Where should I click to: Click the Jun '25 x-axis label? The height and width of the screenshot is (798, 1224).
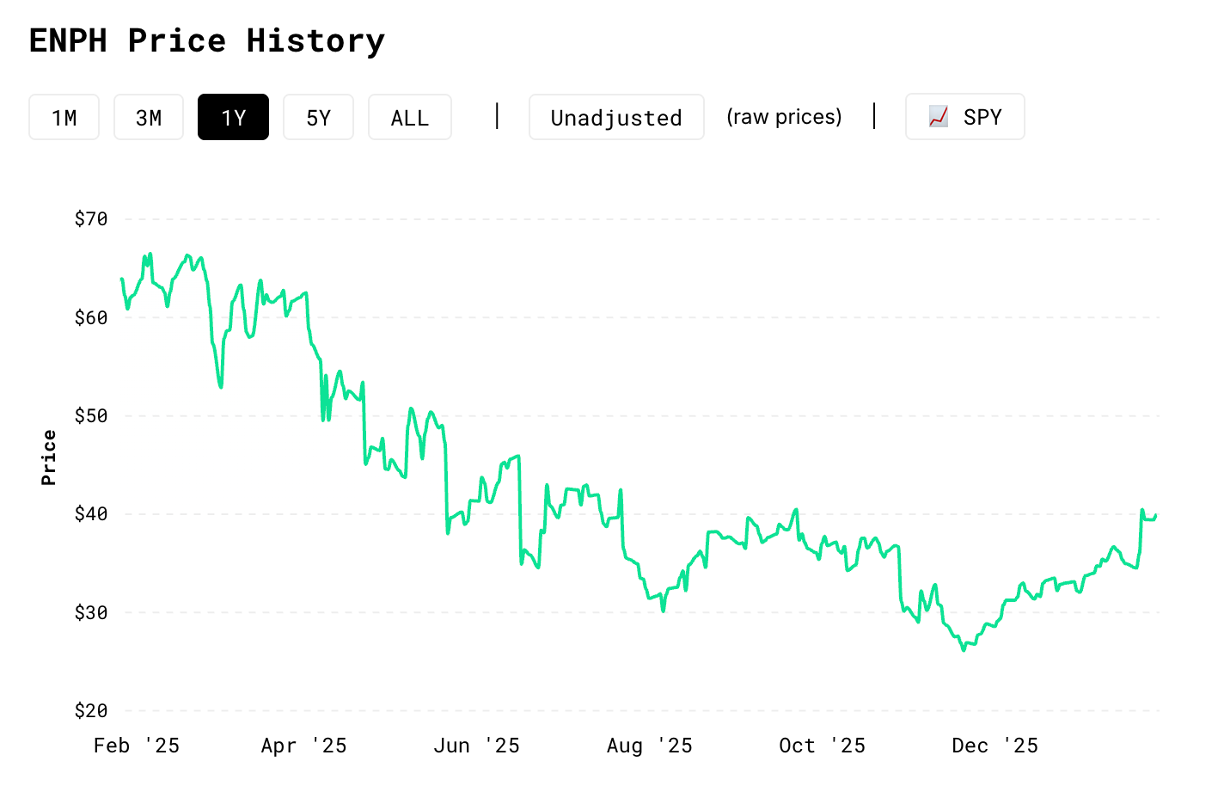coord(478,746)
